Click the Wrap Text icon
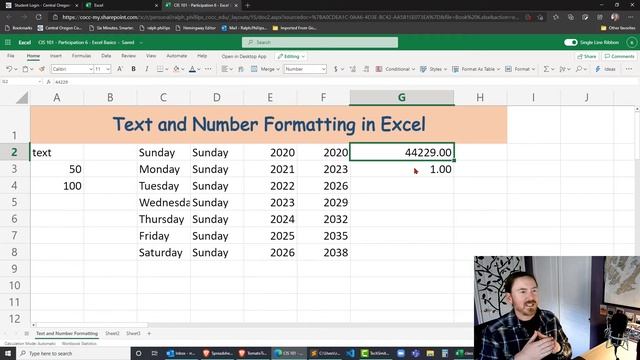 (x=241, y=69)
